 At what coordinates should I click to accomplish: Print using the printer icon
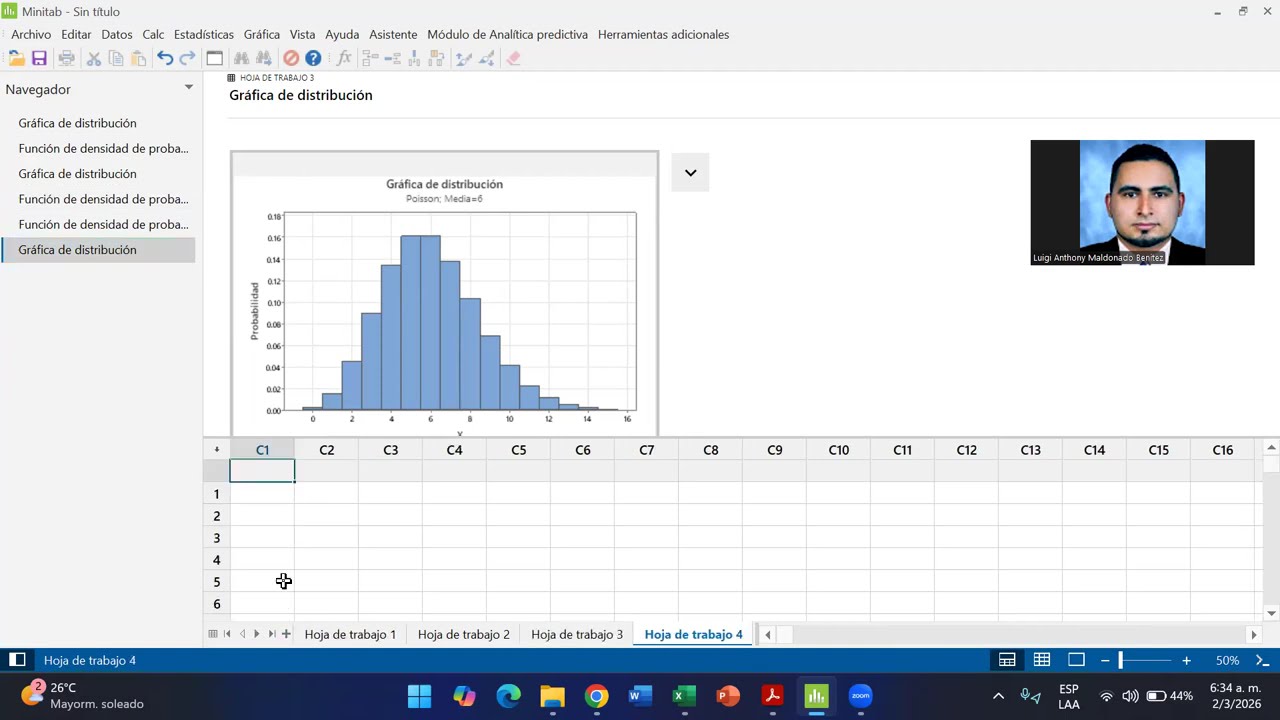click(66, 59)
